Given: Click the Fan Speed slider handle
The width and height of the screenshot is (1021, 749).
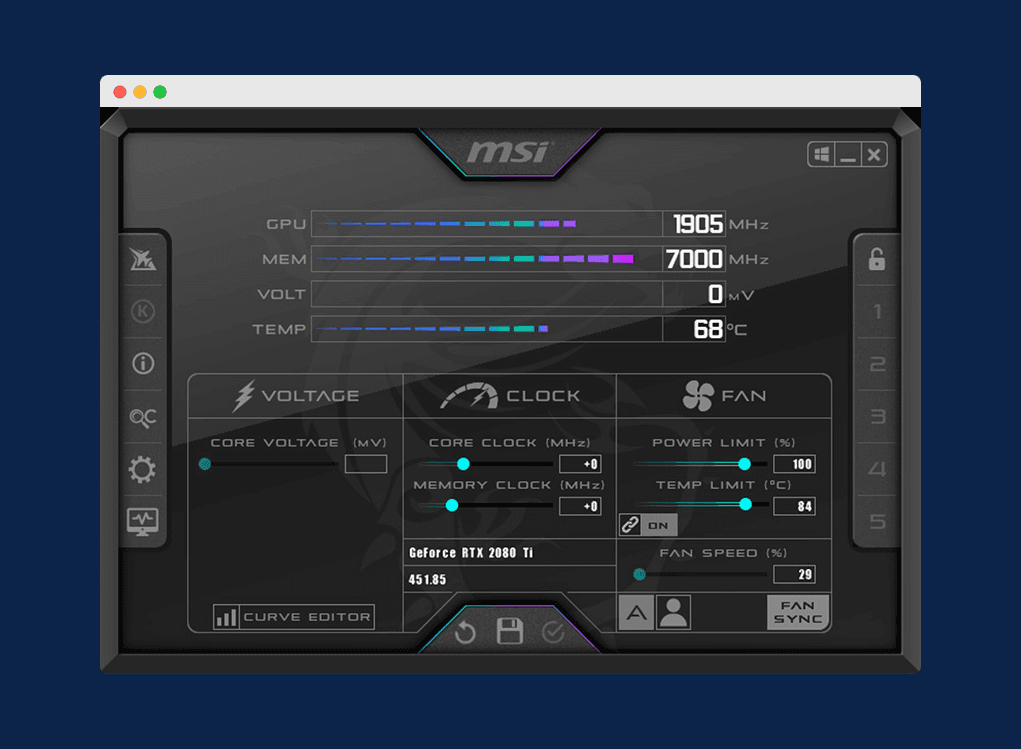Looking at the screenshot, I should (640, 573).
